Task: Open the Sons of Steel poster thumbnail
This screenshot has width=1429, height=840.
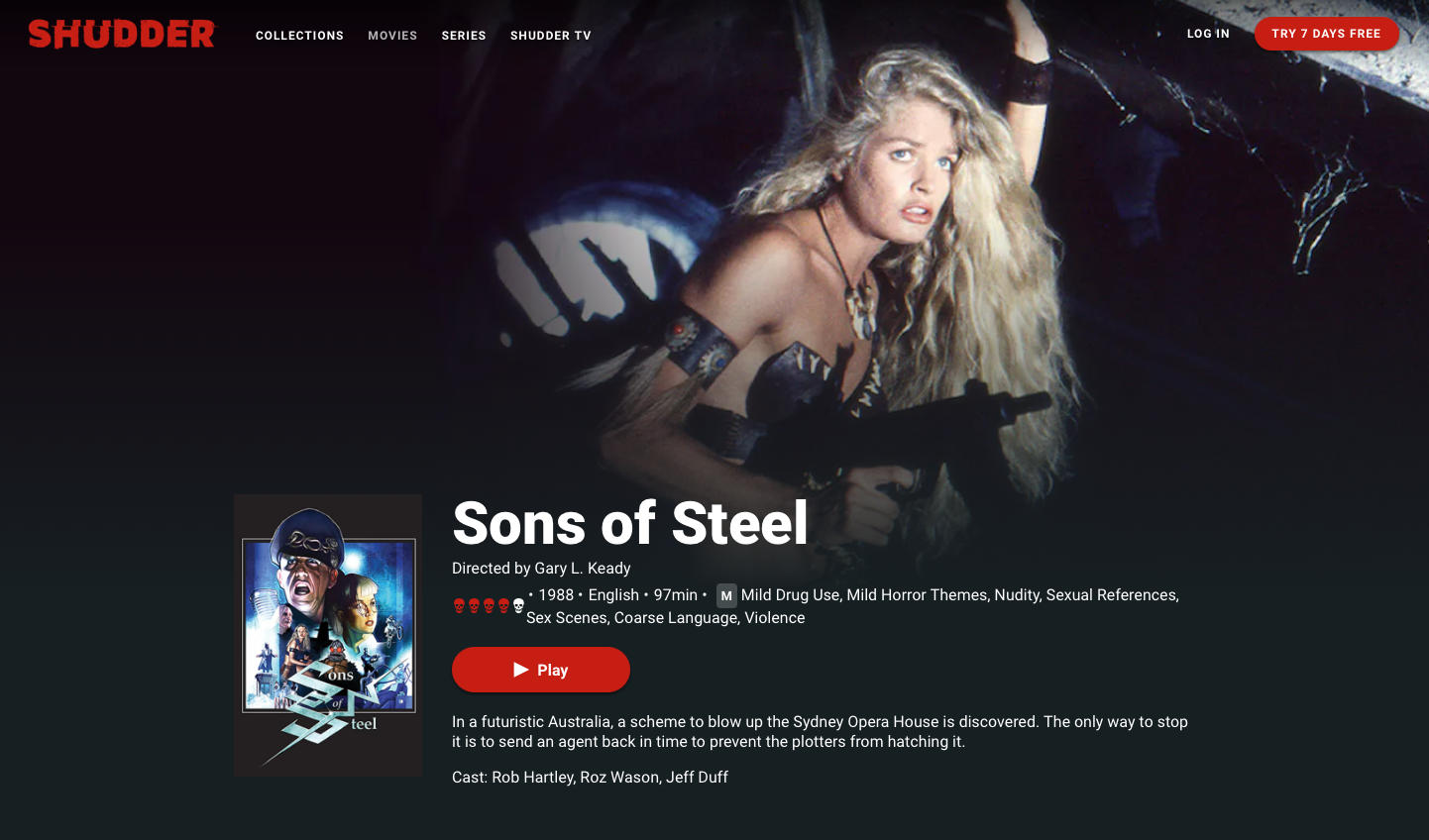Action: [328, 635]
